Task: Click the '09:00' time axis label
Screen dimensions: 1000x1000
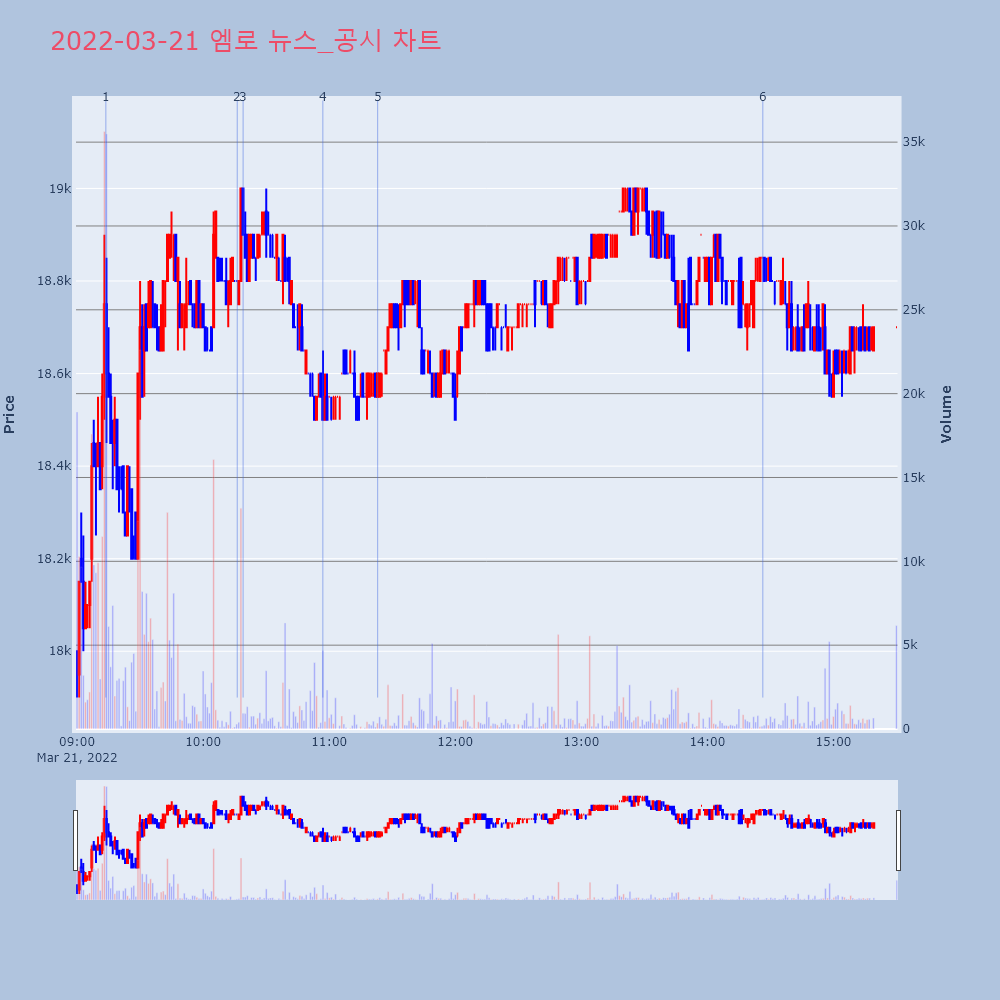Action: coord(77,742)
